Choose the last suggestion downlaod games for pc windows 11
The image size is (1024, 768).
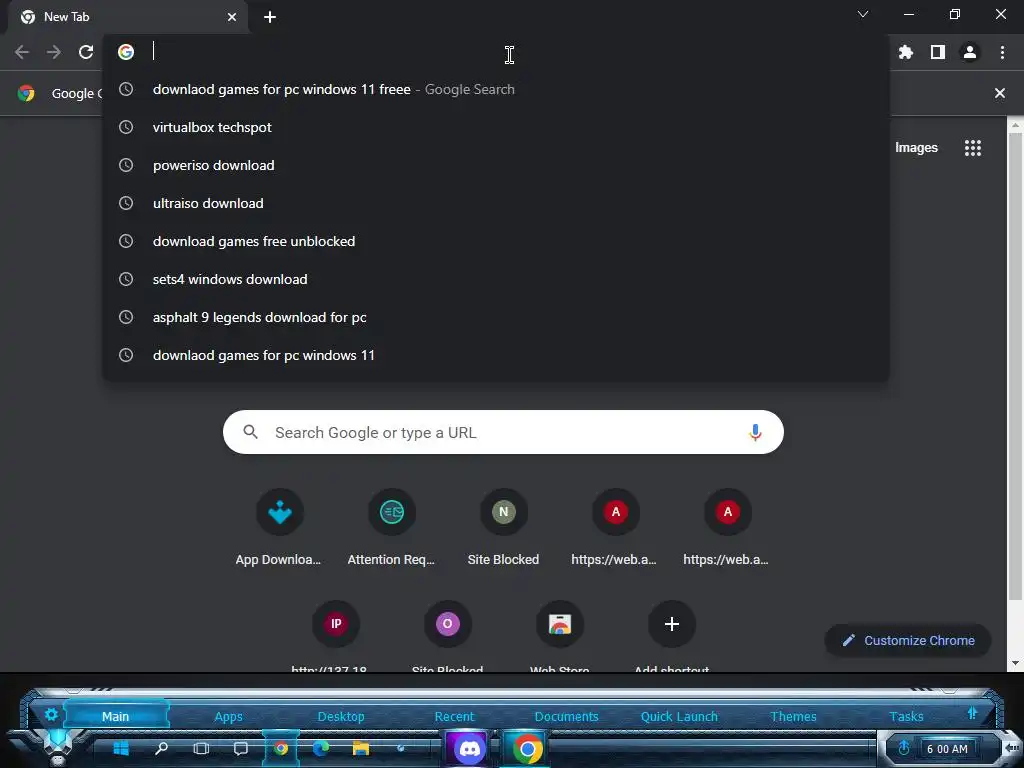[496, 355]
